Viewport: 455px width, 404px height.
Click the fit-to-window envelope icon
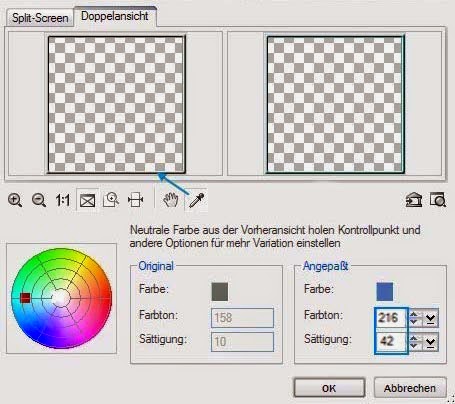[x=87, y=201]
